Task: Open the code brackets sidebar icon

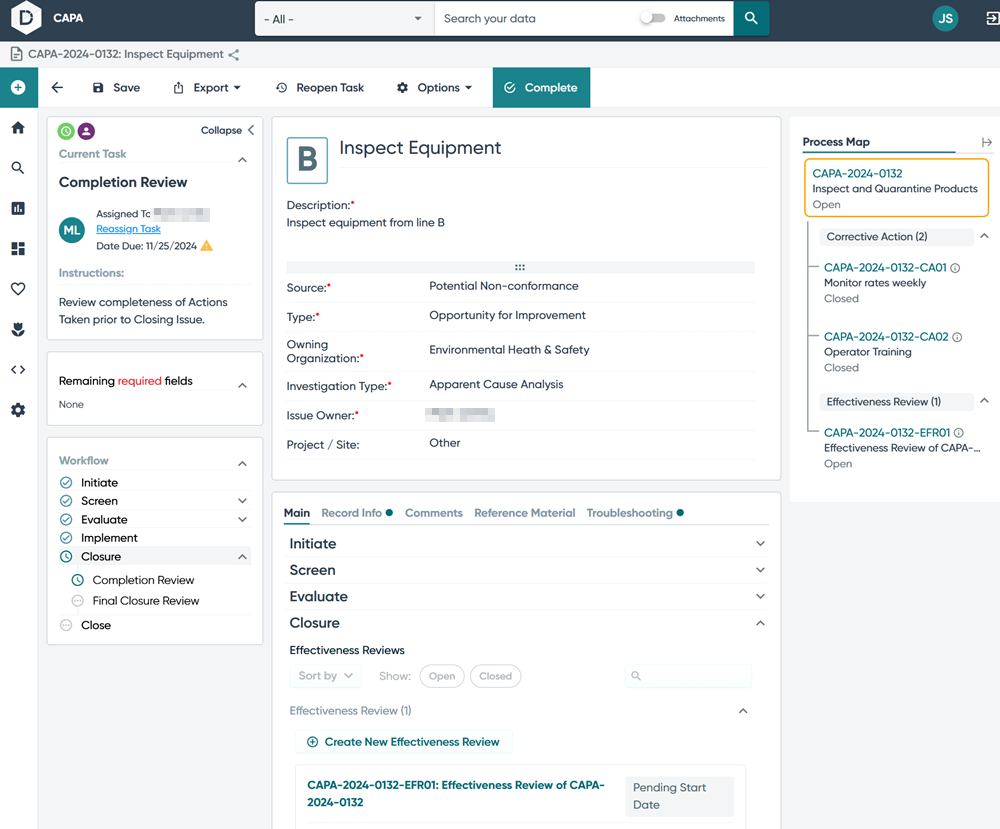Action: click(x=18, y=369)
